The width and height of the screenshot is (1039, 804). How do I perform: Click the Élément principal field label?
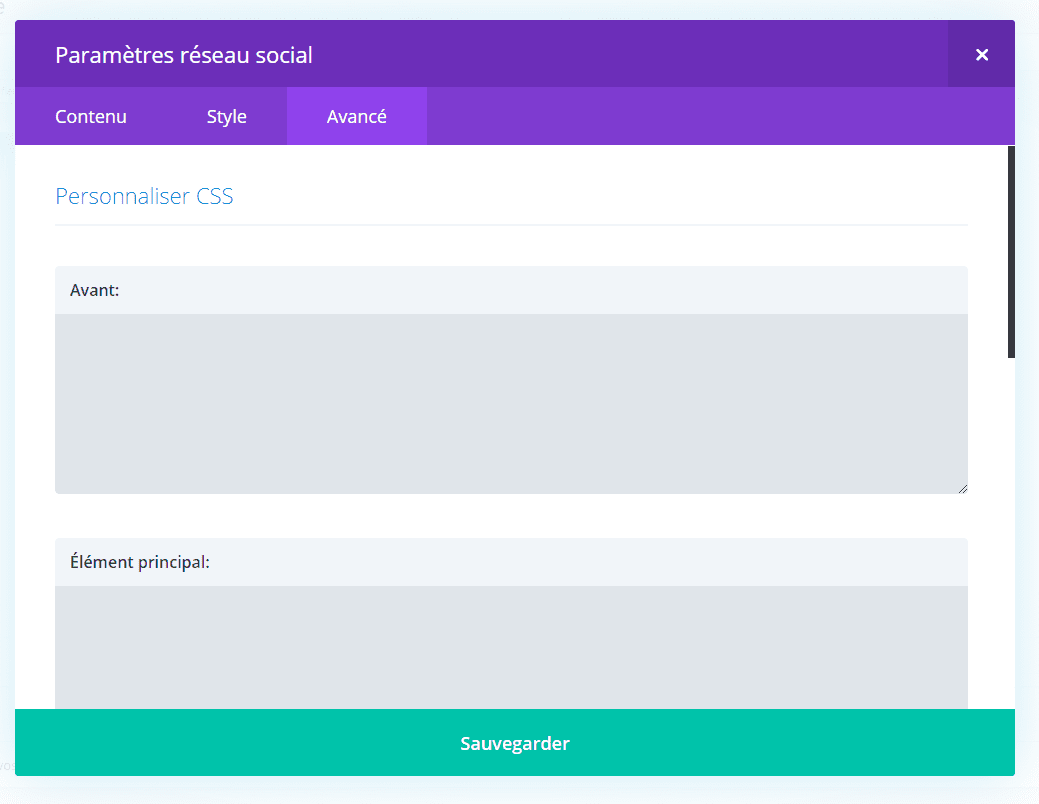(x=137, y=561)
